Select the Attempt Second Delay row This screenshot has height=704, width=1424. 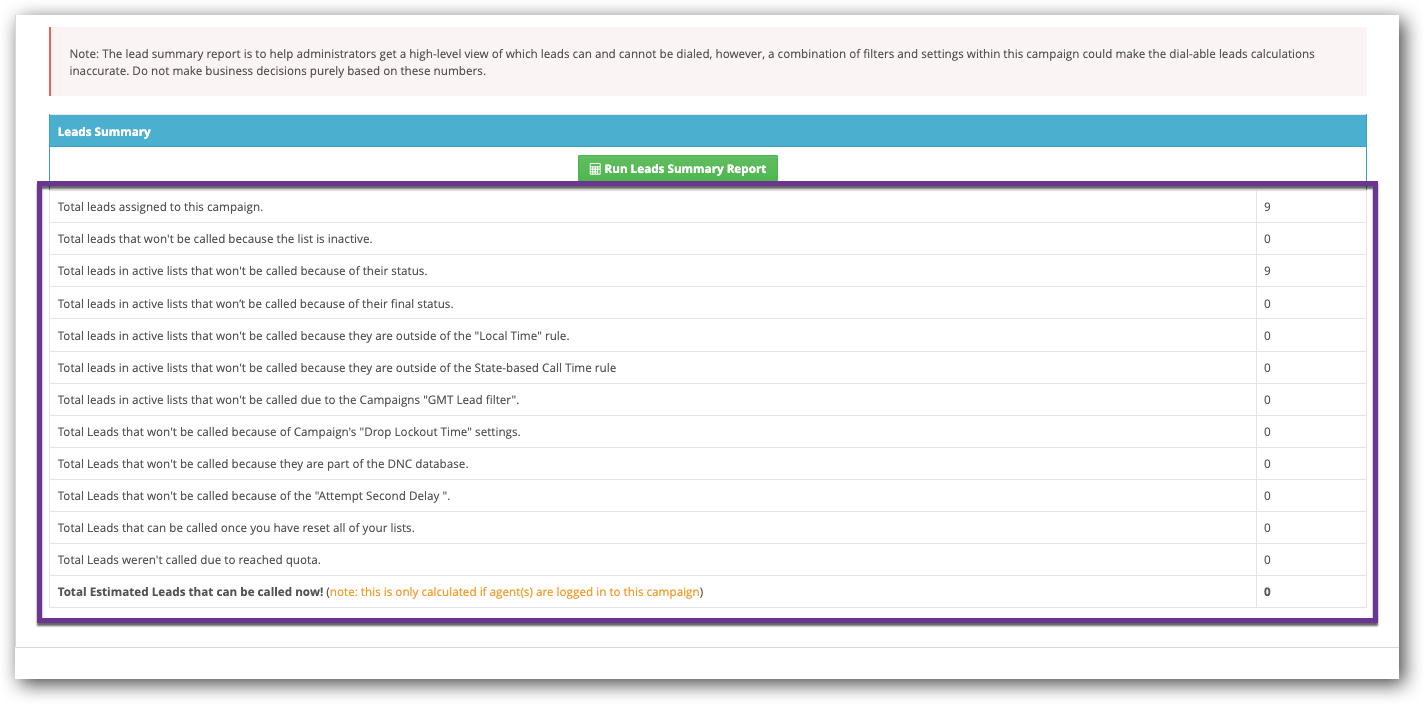coord(400,495)
